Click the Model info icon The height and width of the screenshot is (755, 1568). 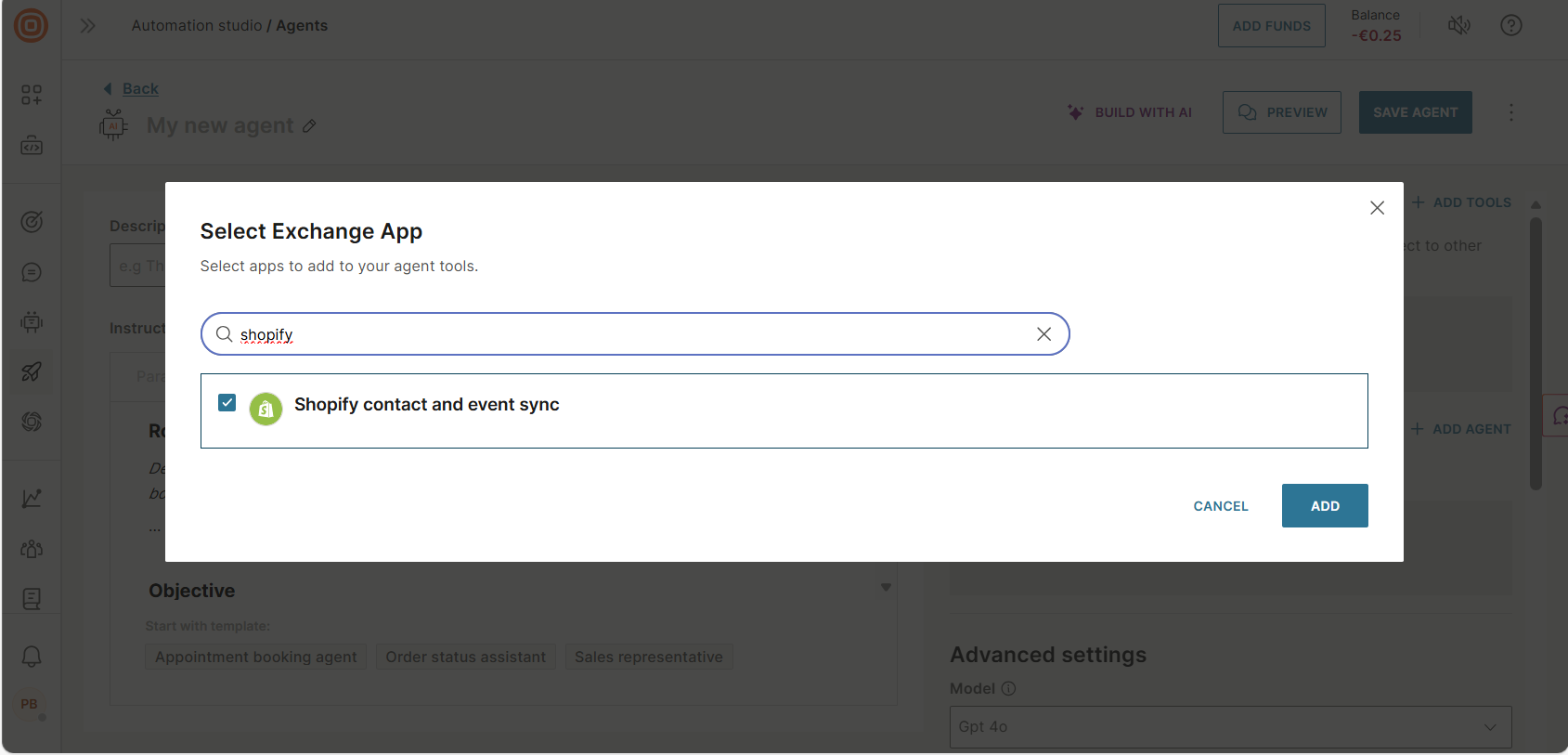[1008, 688]
